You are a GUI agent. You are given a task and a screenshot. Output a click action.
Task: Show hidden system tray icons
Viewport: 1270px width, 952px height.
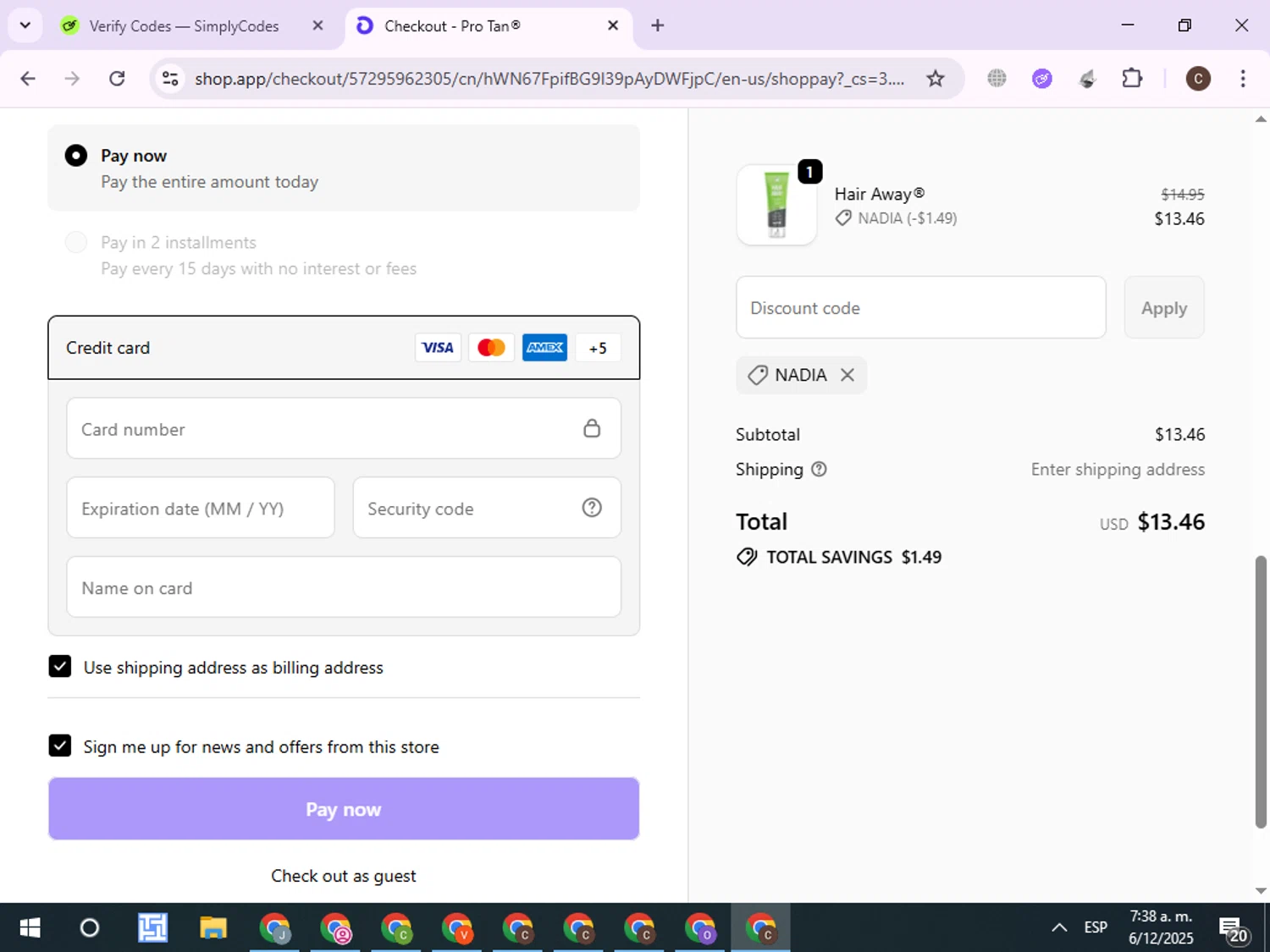pyautogui.click(x=1059, y=928)
